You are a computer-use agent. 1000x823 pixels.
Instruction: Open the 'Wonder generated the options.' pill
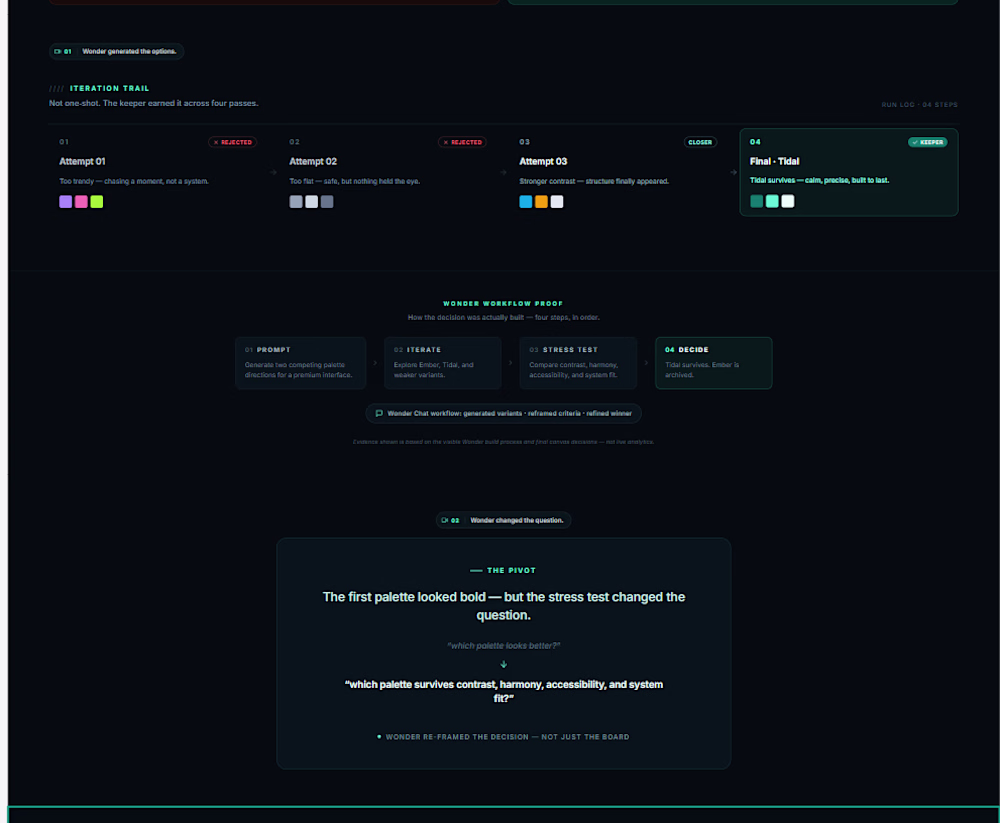coord(117,51)
